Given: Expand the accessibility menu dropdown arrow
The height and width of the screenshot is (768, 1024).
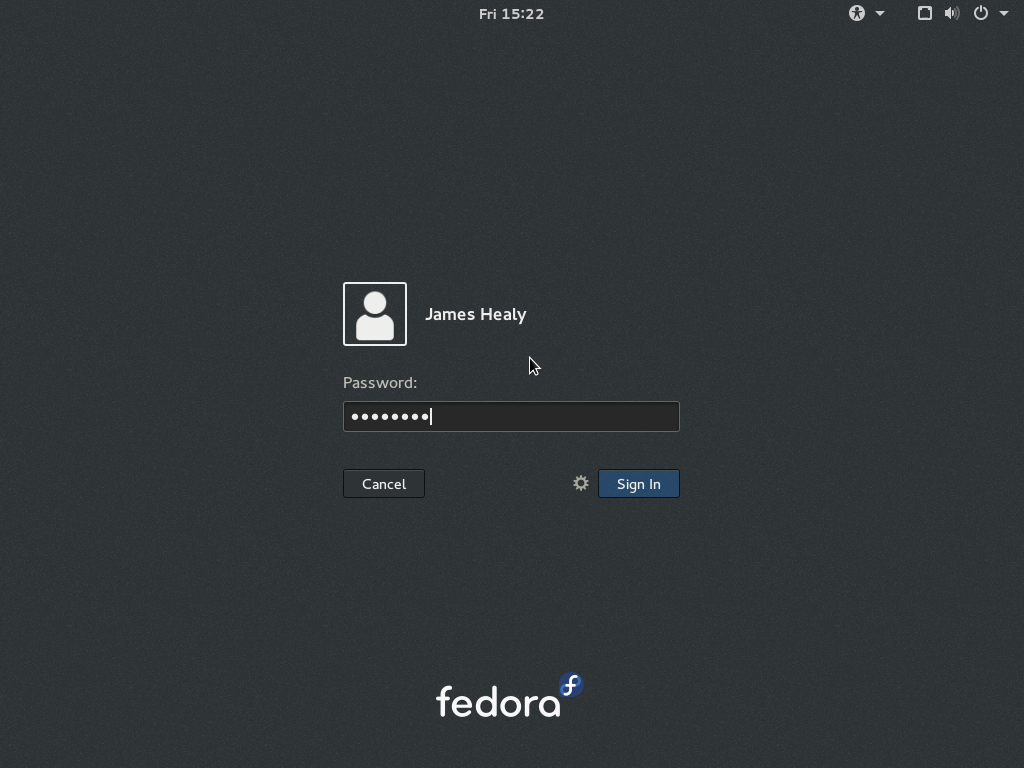Looking at the screenshot, I should coord(880,13).
